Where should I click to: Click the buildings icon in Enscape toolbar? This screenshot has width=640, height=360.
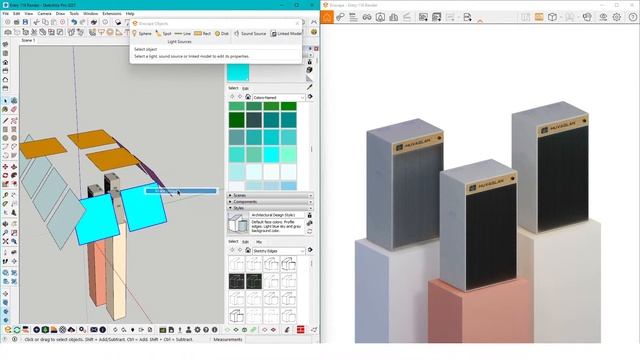pyautogui.click(x=393, y=17)
